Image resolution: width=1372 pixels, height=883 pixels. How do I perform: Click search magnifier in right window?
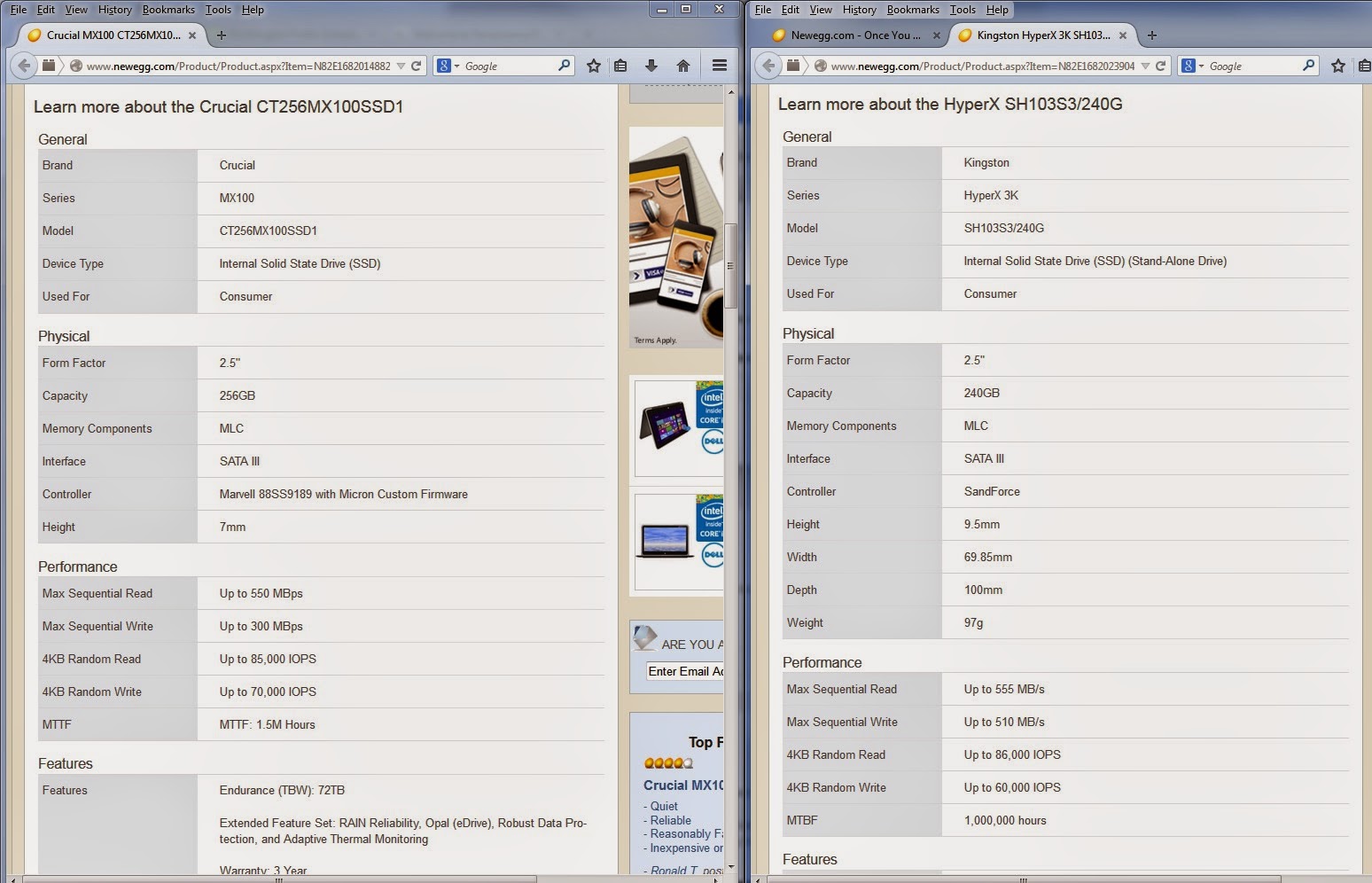pos(1308,66)
